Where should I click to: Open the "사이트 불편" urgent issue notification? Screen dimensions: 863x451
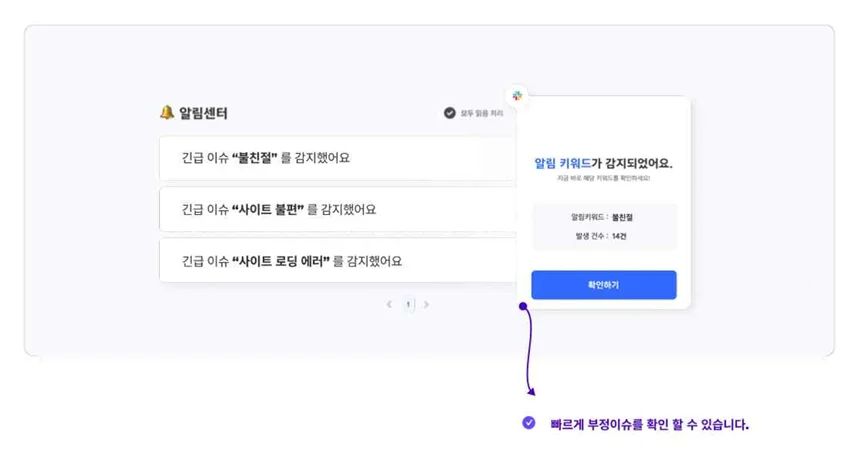click(337, 209)
